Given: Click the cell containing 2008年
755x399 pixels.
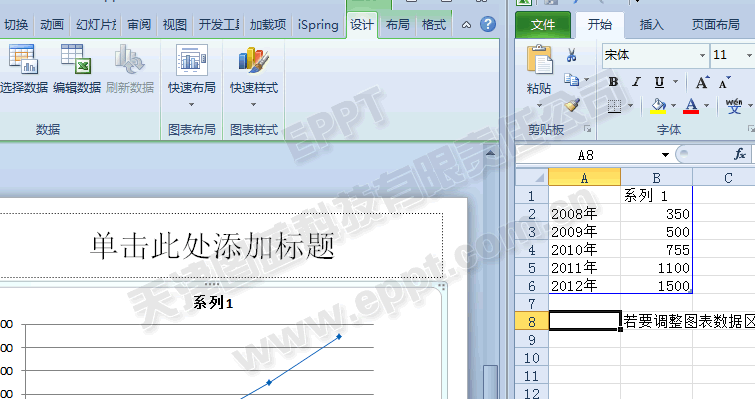Looking at the screenshot, I should [584, 214].
